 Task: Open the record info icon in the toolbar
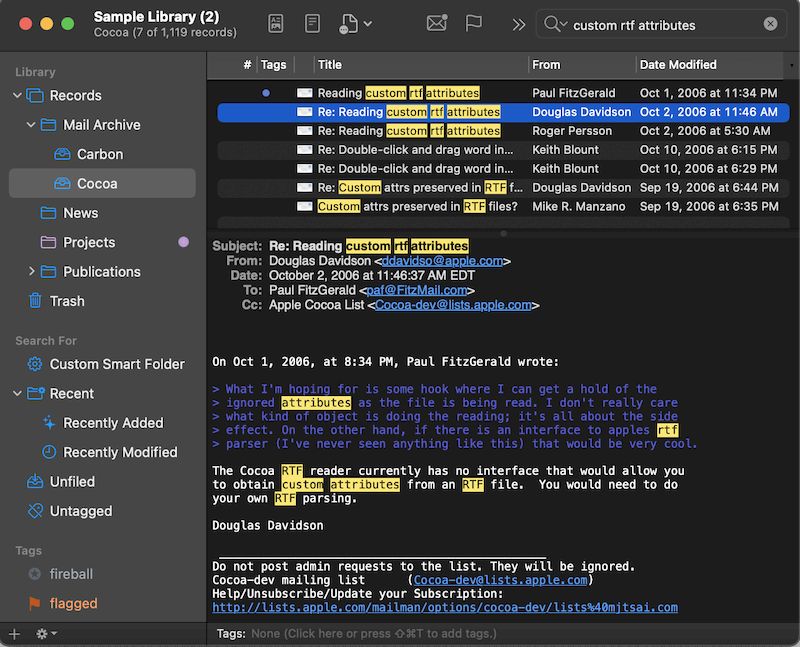[276, 23]
